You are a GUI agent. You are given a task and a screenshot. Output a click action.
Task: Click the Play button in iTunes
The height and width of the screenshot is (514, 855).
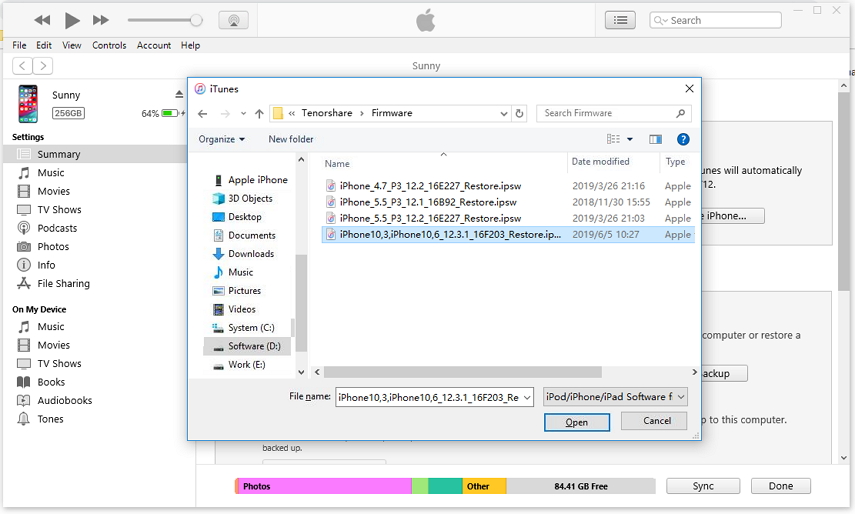pos(71,20)
